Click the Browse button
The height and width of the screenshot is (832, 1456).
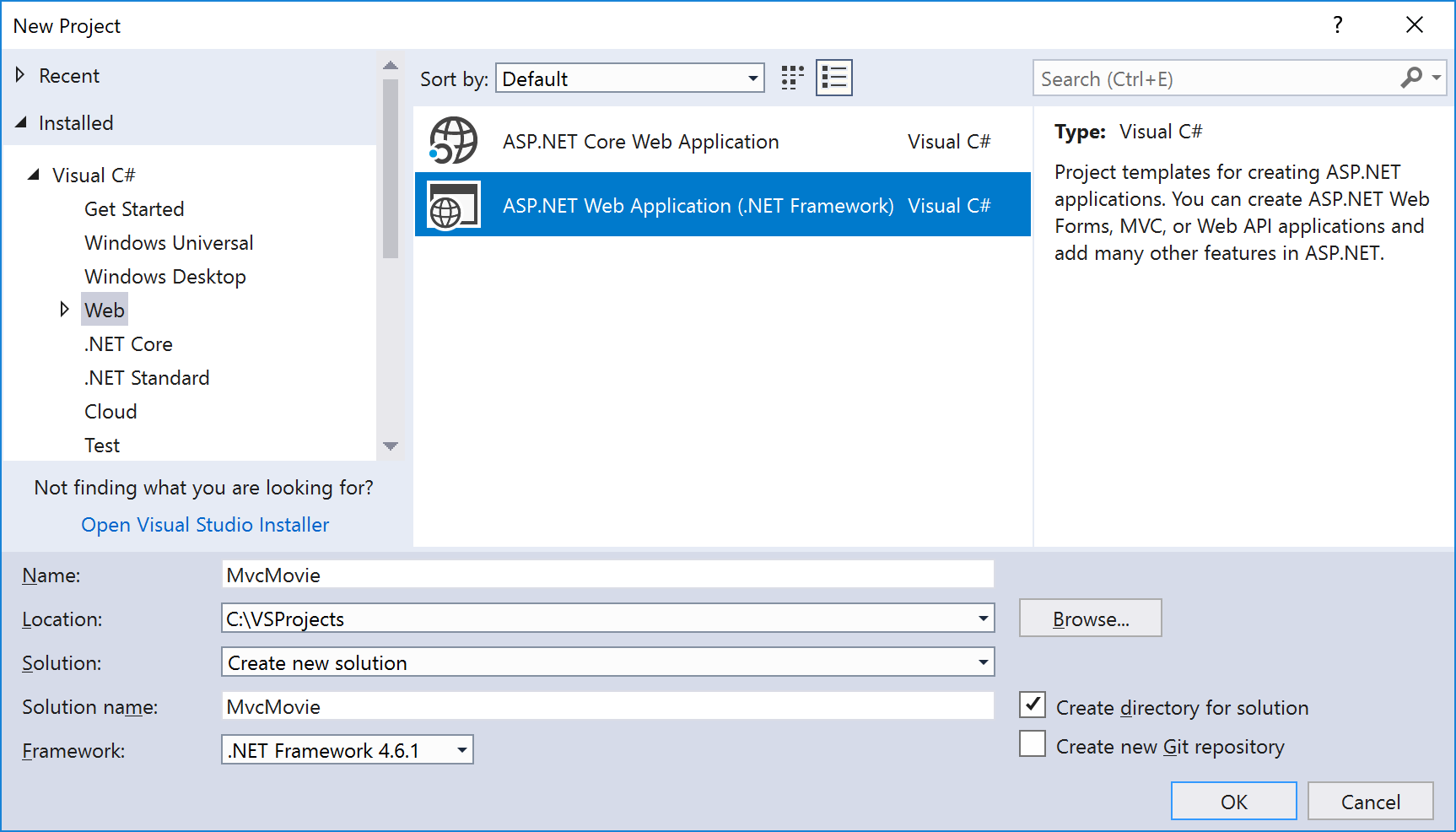pos(1090,618)
